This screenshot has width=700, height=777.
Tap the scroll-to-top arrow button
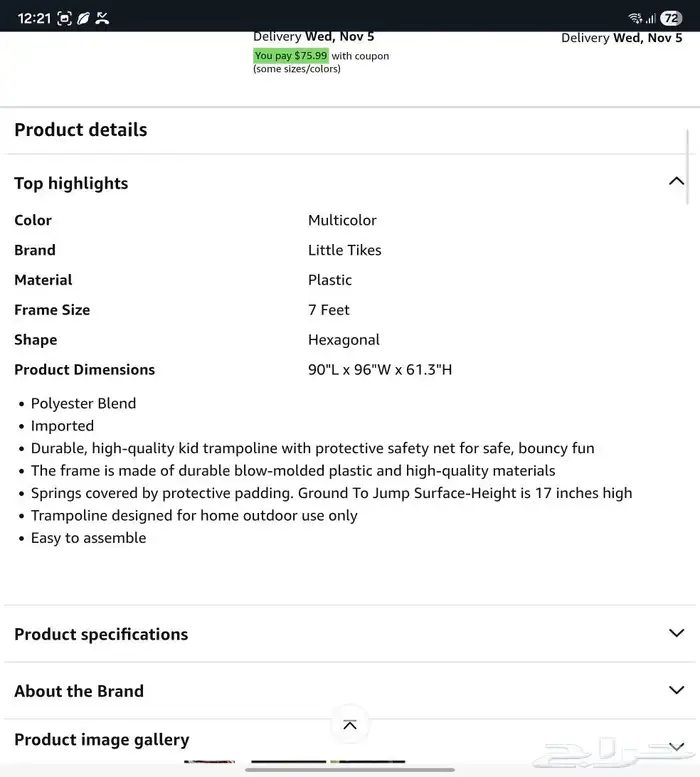349,725
